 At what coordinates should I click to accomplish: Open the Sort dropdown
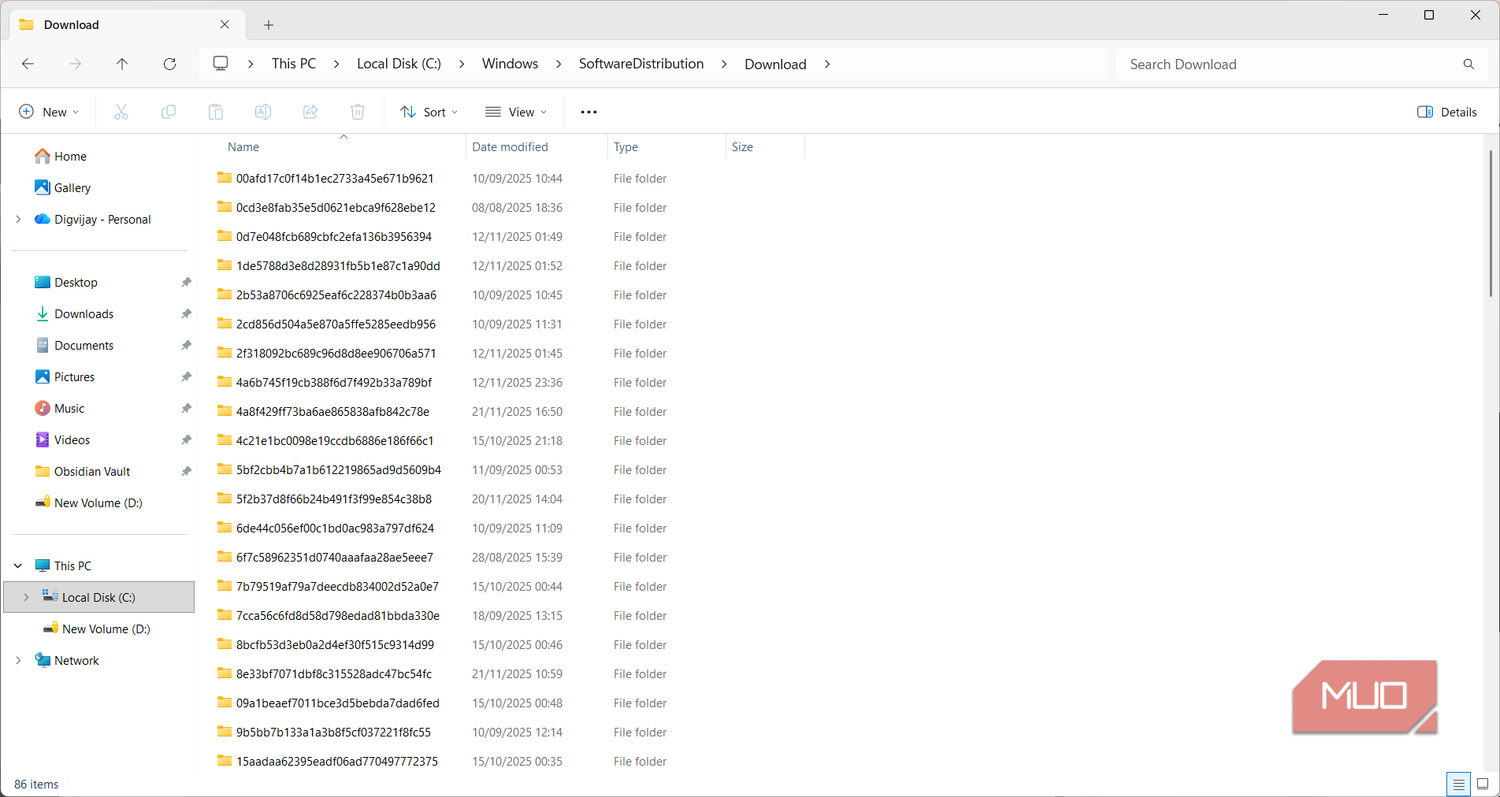[x=429, y=112]
